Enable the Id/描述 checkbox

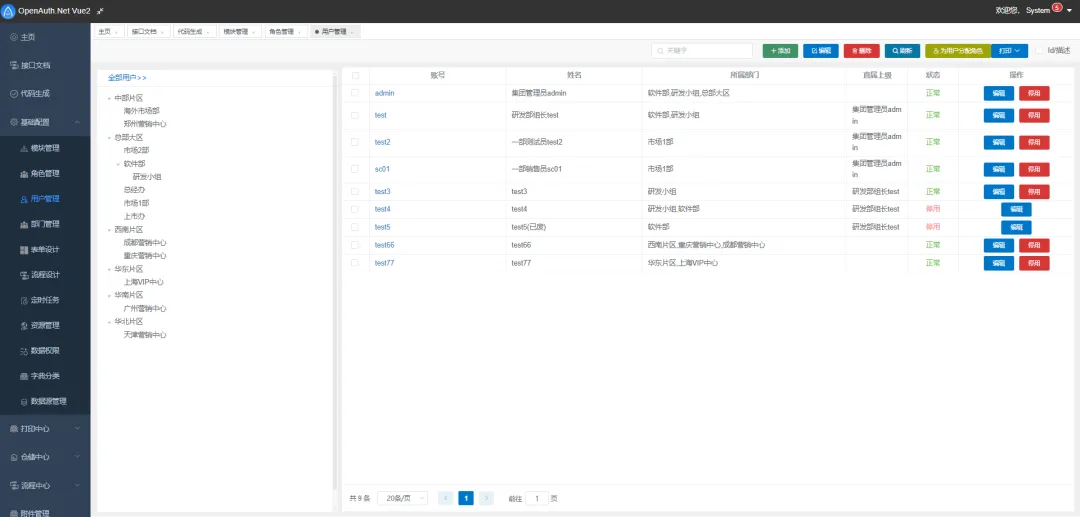click(1039, 50)
